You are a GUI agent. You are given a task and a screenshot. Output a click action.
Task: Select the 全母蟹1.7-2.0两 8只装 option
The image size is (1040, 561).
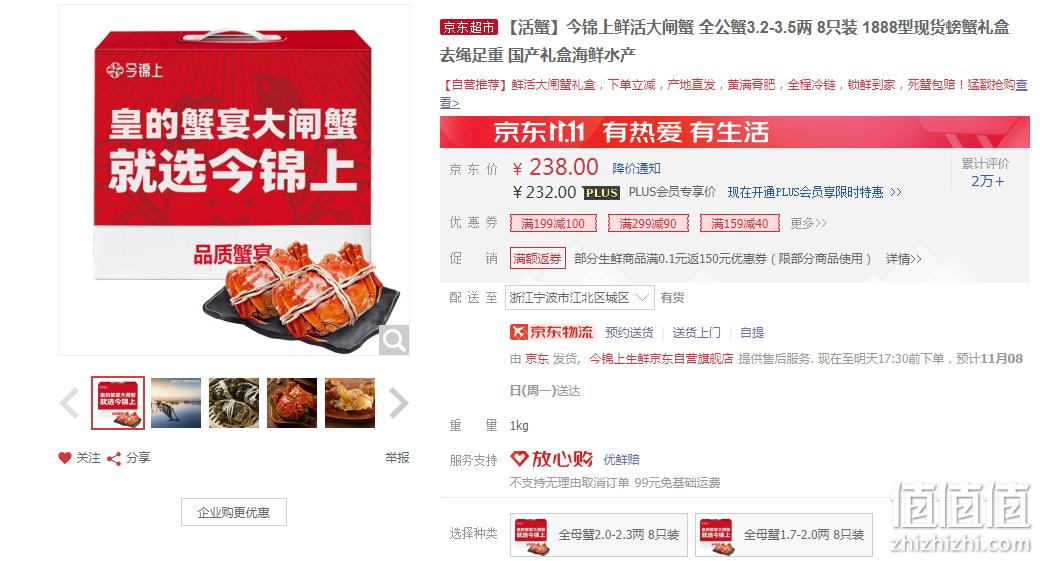point(784,534)
